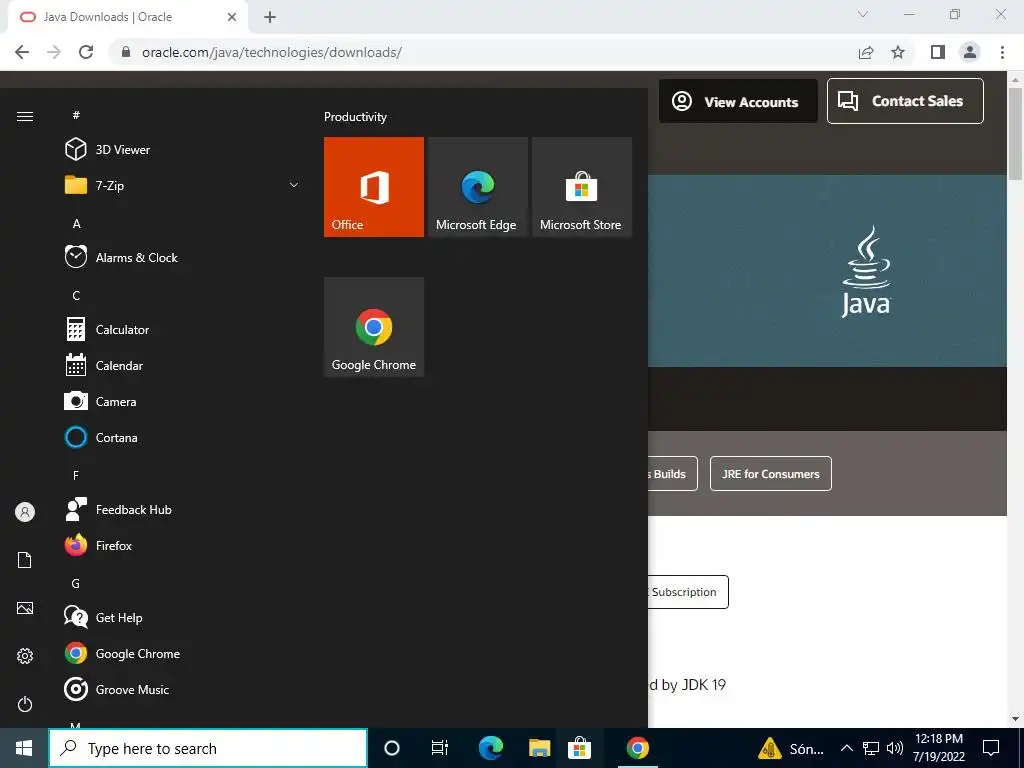This screenshot has height=768, width=1024.
Task: Click the Office tile
Action: tap(374, 187)
